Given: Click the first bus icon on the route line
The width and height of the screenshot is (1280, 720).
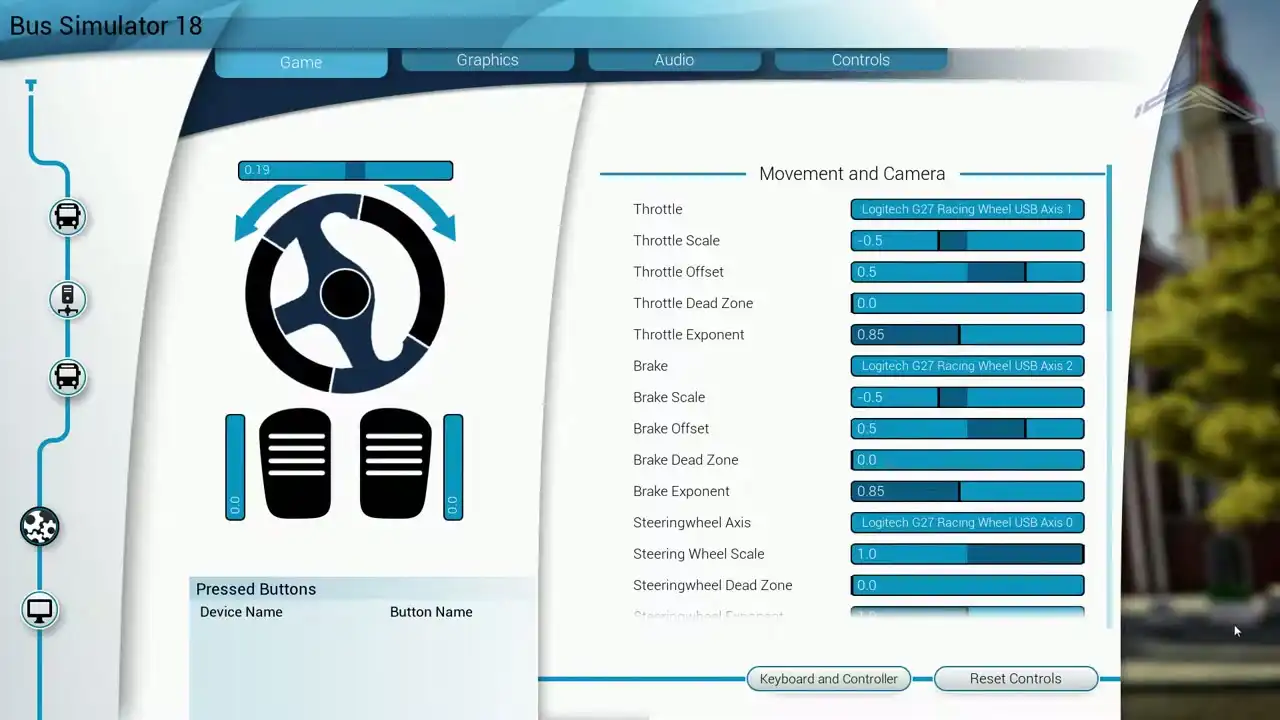Looking at the screenshot, I should pyautogui.click(x=67, y=217).
